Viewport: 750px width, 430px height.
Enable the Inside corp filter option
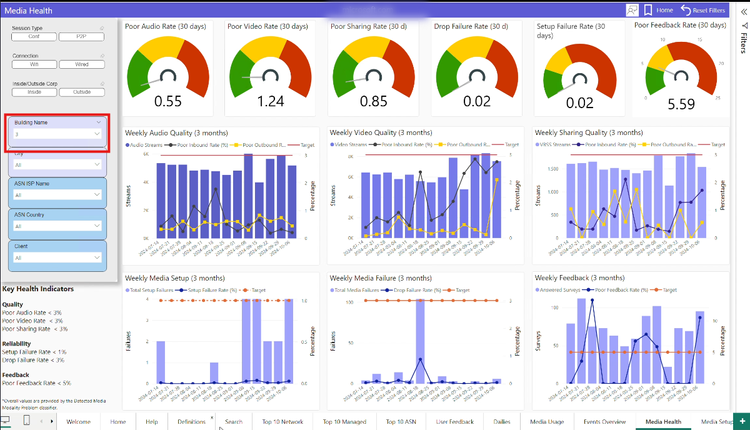point(32,92)
